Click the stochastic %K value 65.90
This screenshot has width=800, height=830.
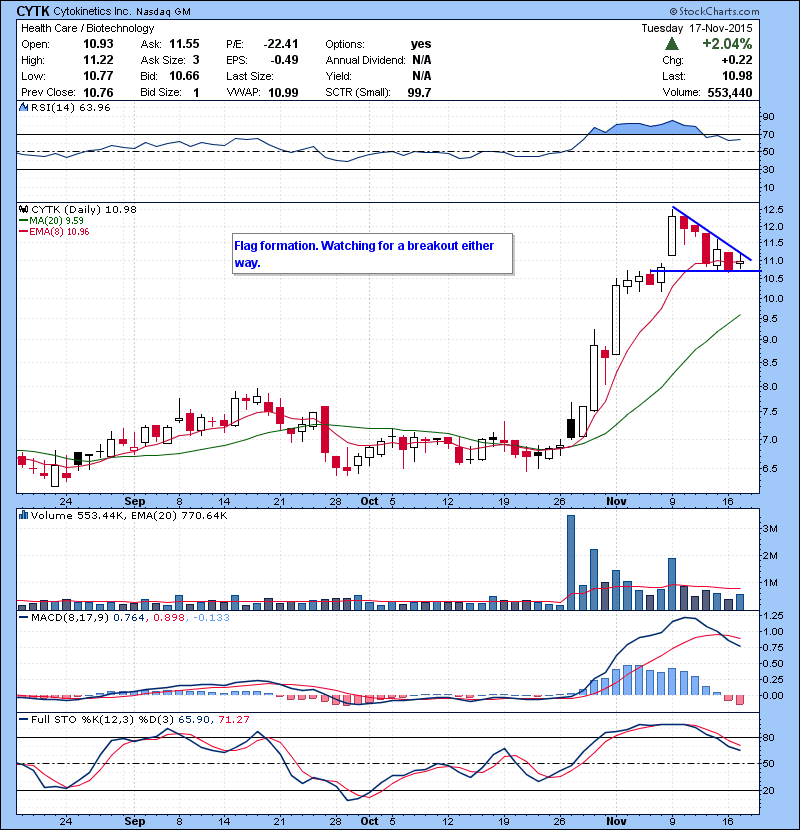(194, 719)
